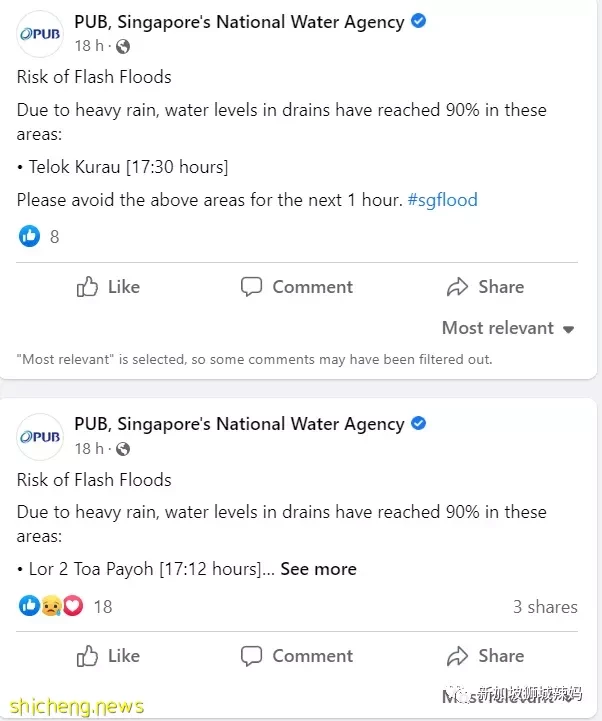Click the verified badge on second post
The height and width of the screenshot is (721, 602).
419,423
